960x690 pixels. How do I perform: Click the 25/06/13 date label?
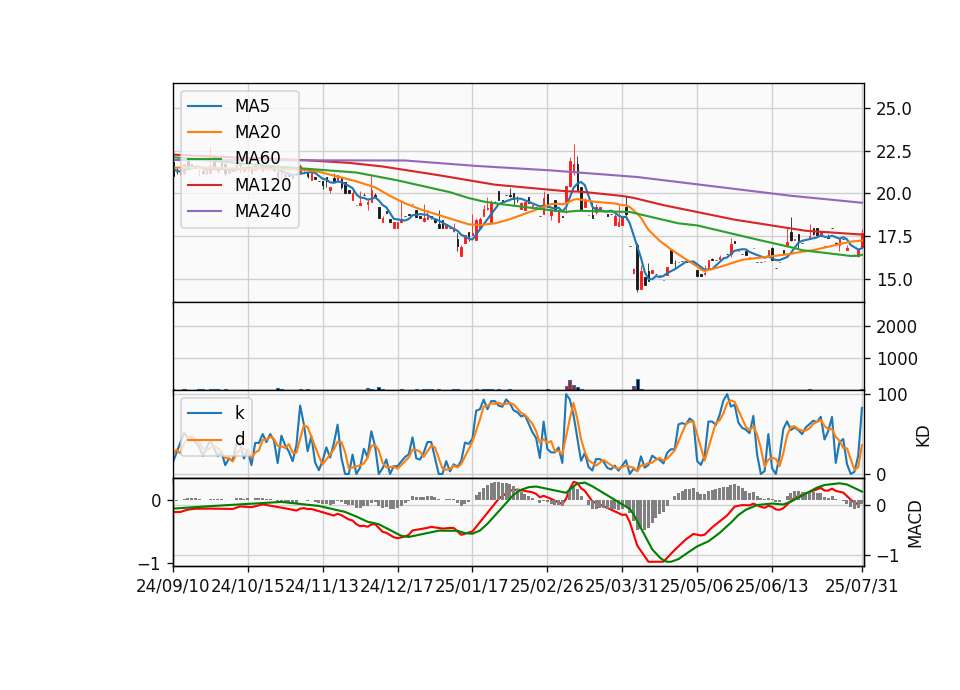click(x=771, y=587)
